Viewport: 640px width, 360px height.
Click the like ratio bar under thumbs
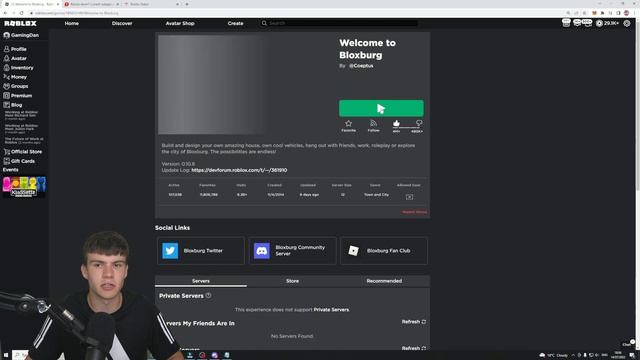pos(407,128)
